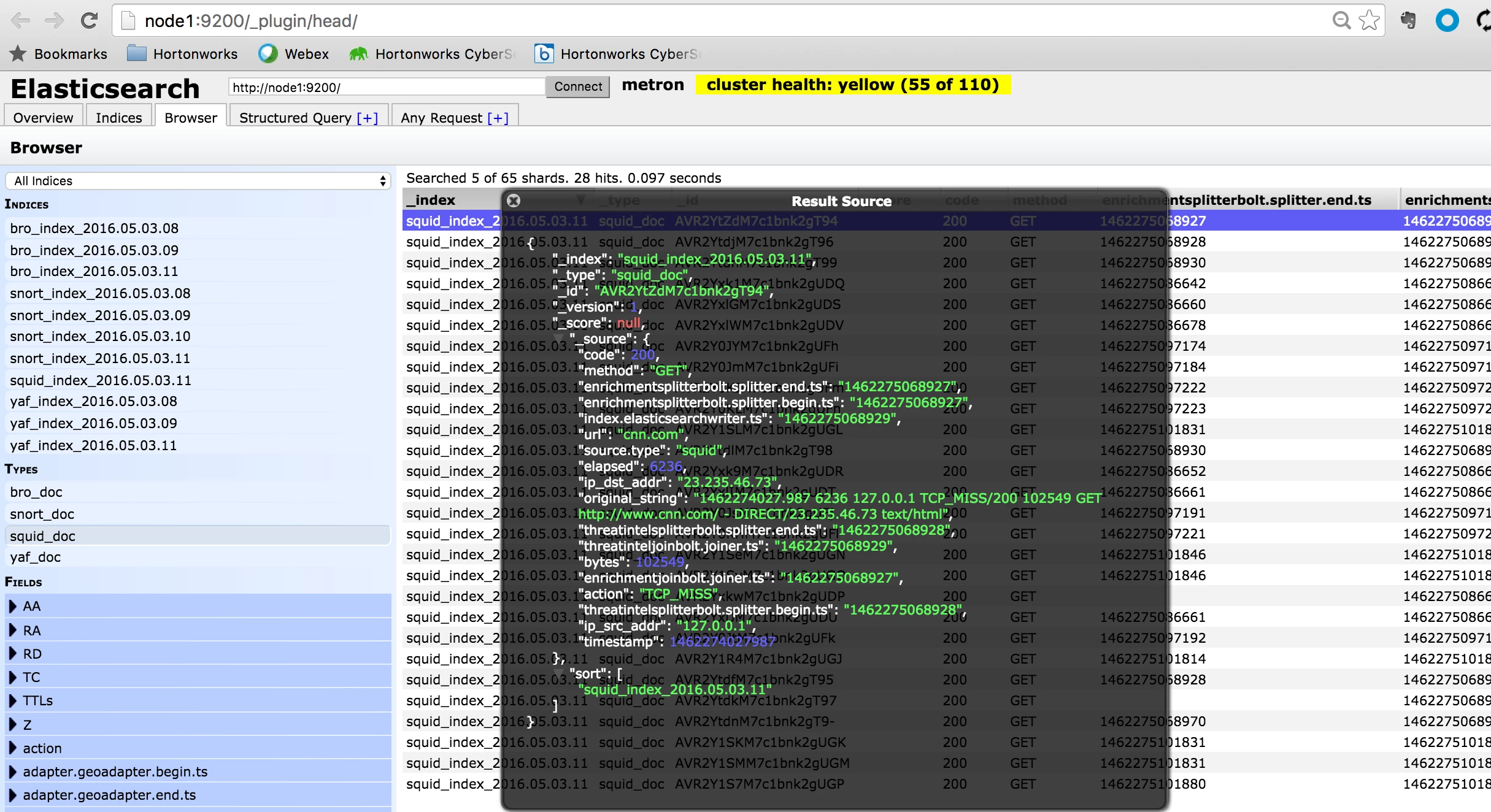Image resolution: width=1491 pixels, height=812 pixels.
Task: Bookmark this page with the star icon
Action: coord(1369,21)
